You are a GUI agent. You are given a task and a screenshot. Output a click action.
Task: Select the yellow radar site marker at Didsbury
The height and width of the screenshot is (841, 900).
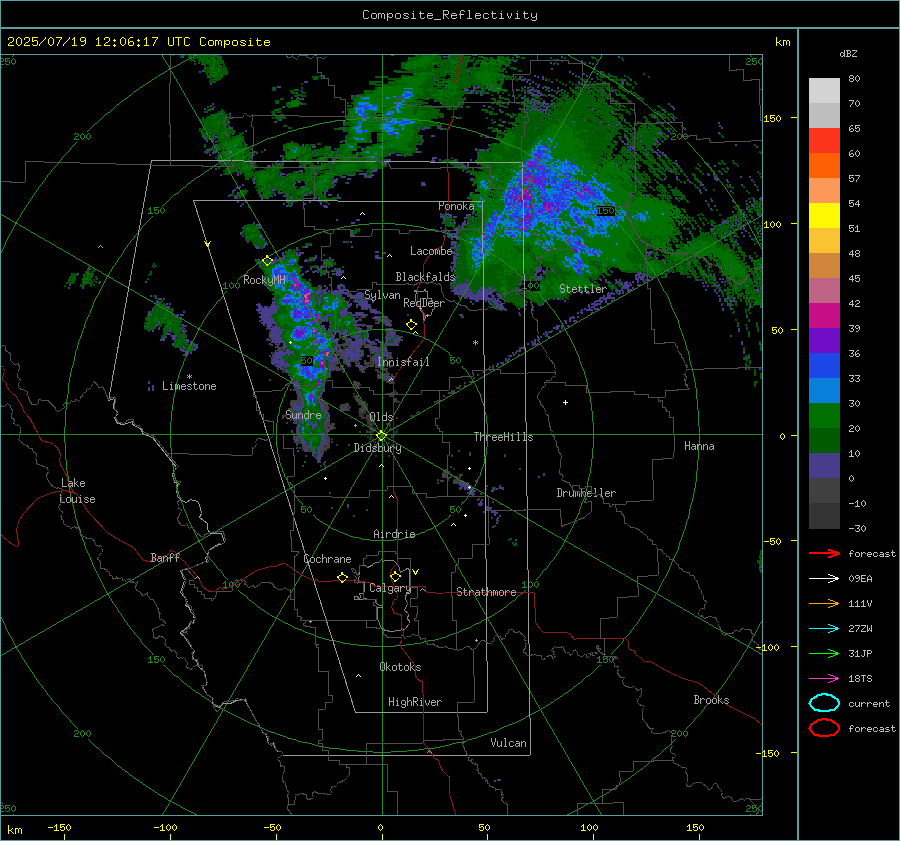381,436
